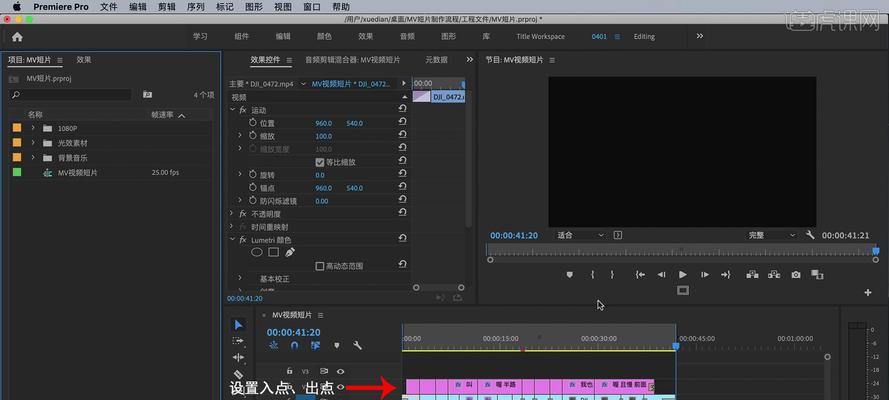
Task: Reset the 旋转 parameter
Action: [402, 175]
